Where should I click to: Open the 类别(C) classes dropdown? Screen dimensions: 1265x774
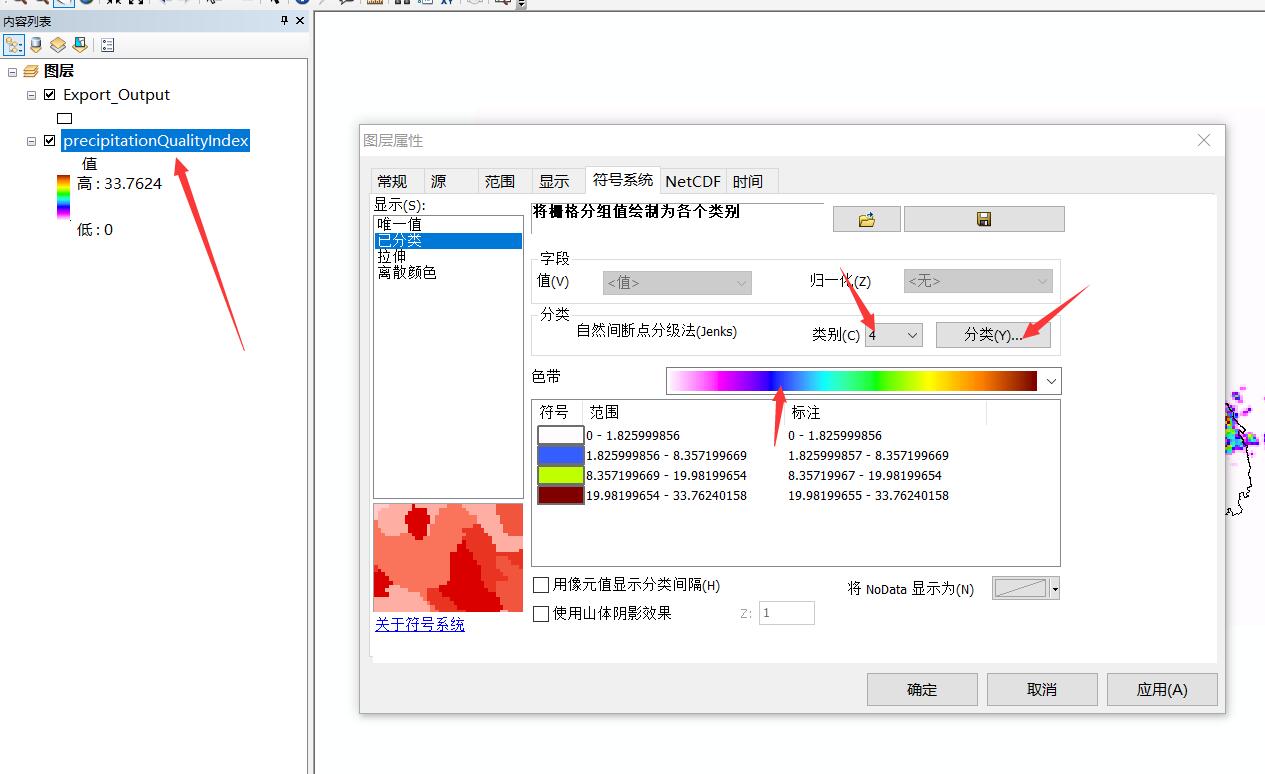click(912, 334)
